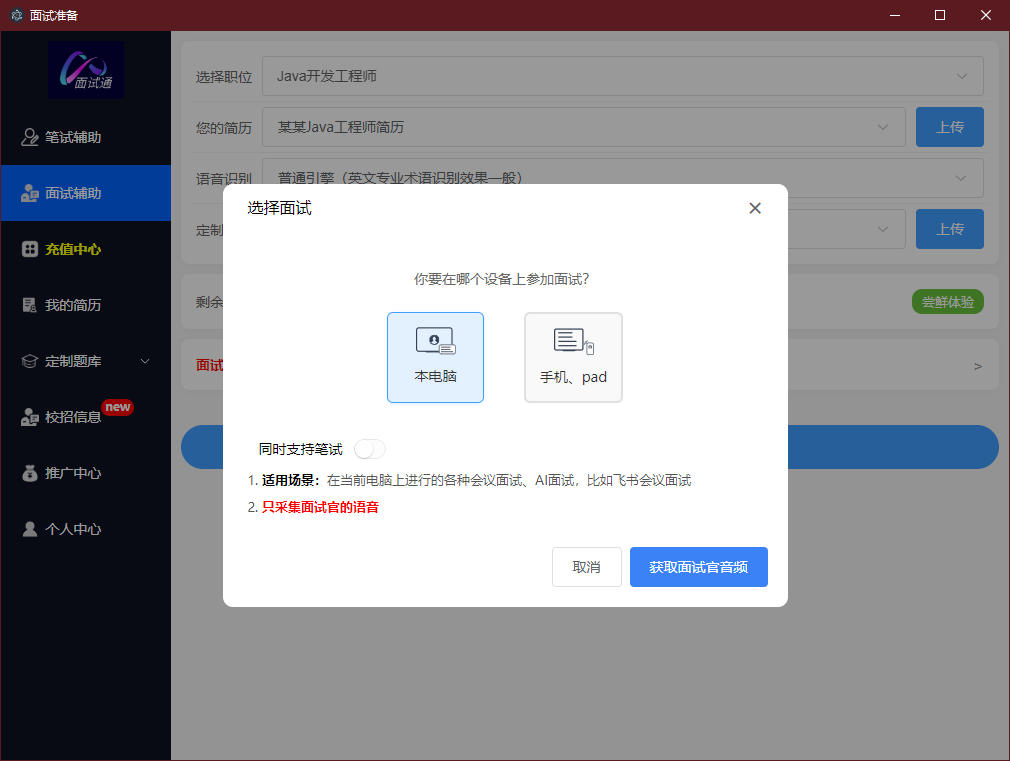
Task: Click 你要在哪个设备上参加面试? prompt text
Action: (x=501, y=279)
